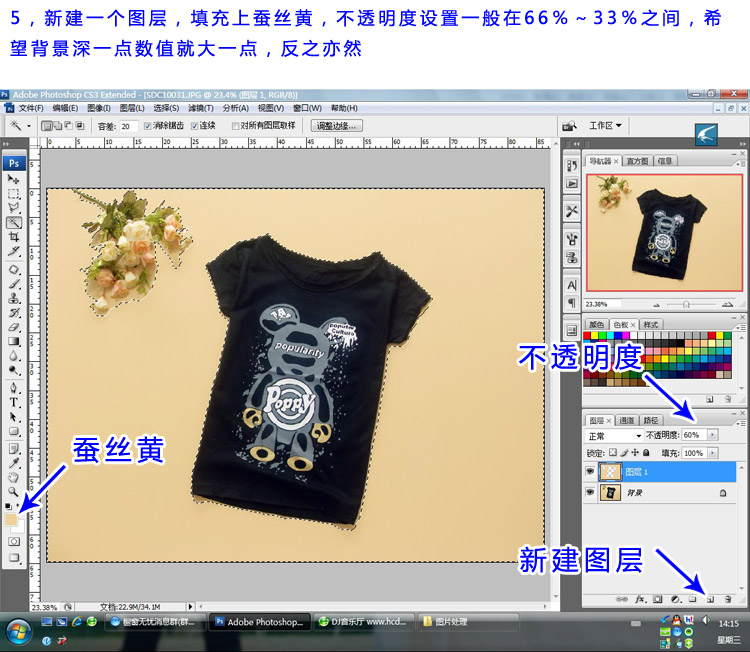The height and width of the screenshot is (652, 750).
Task: Click the 调整边缘... button
Action: 337,126
